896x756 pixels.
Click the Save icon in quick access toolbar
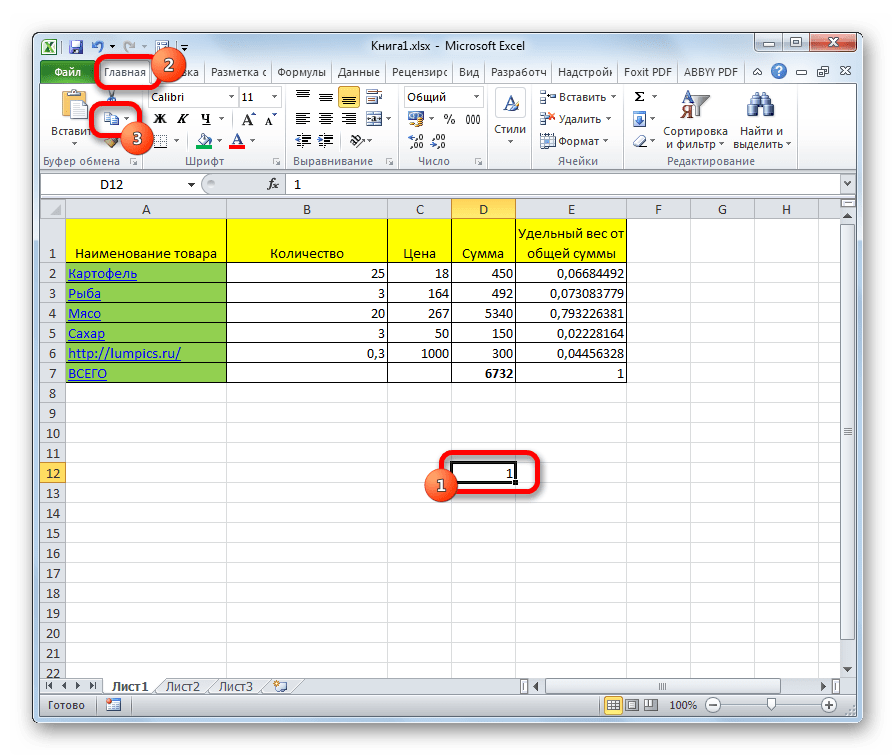tap(76, 46)
